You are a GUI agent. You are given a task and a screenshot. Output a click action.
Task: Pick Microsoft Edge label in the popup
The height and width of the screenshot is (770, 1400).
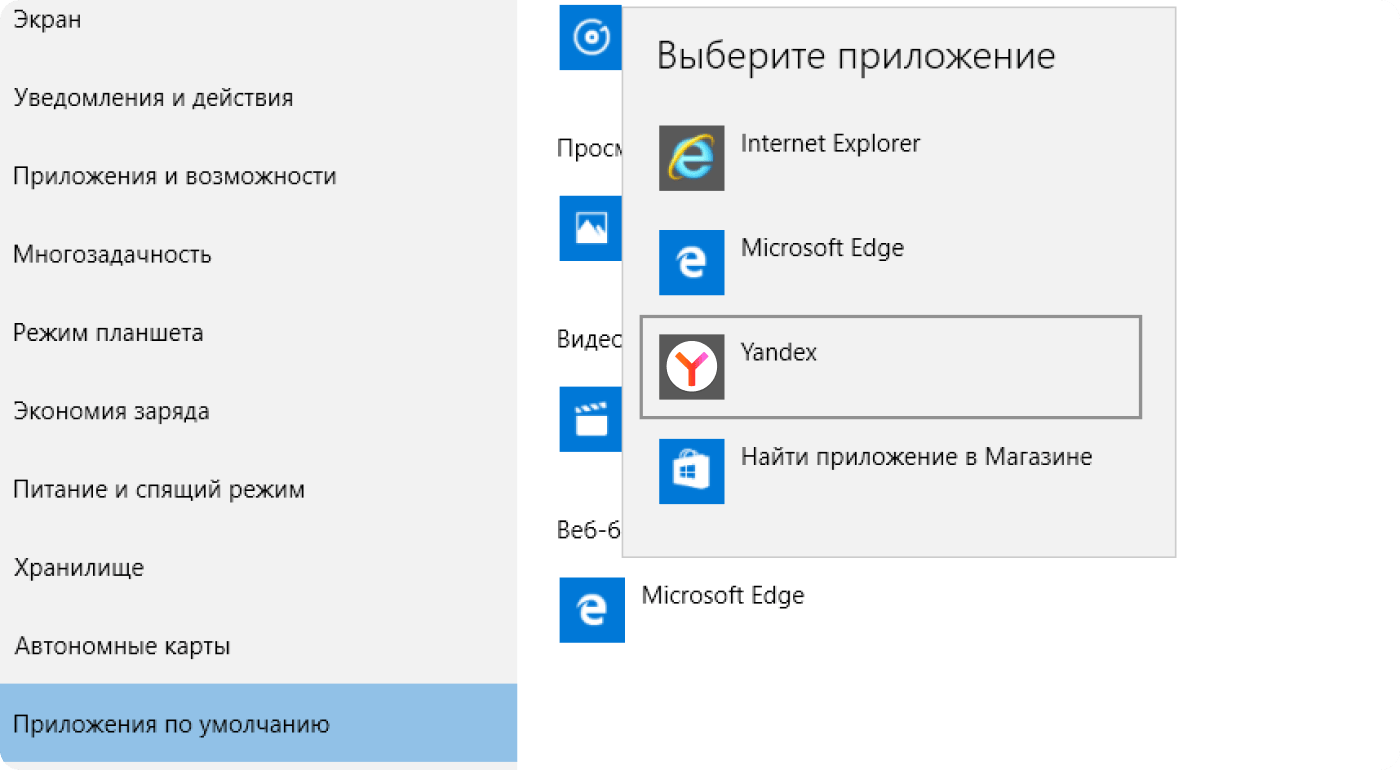[822, 248]
